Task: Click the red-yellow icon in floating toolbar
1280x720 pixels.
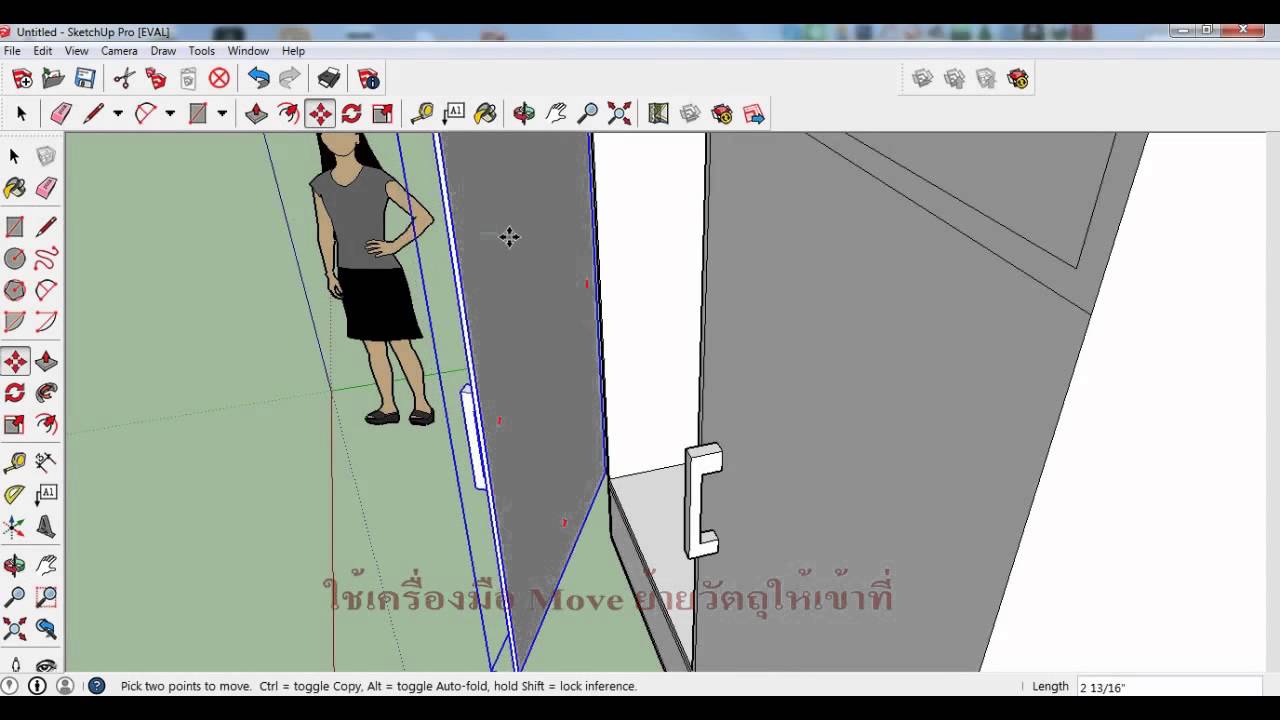Action: click(1018, 78)
